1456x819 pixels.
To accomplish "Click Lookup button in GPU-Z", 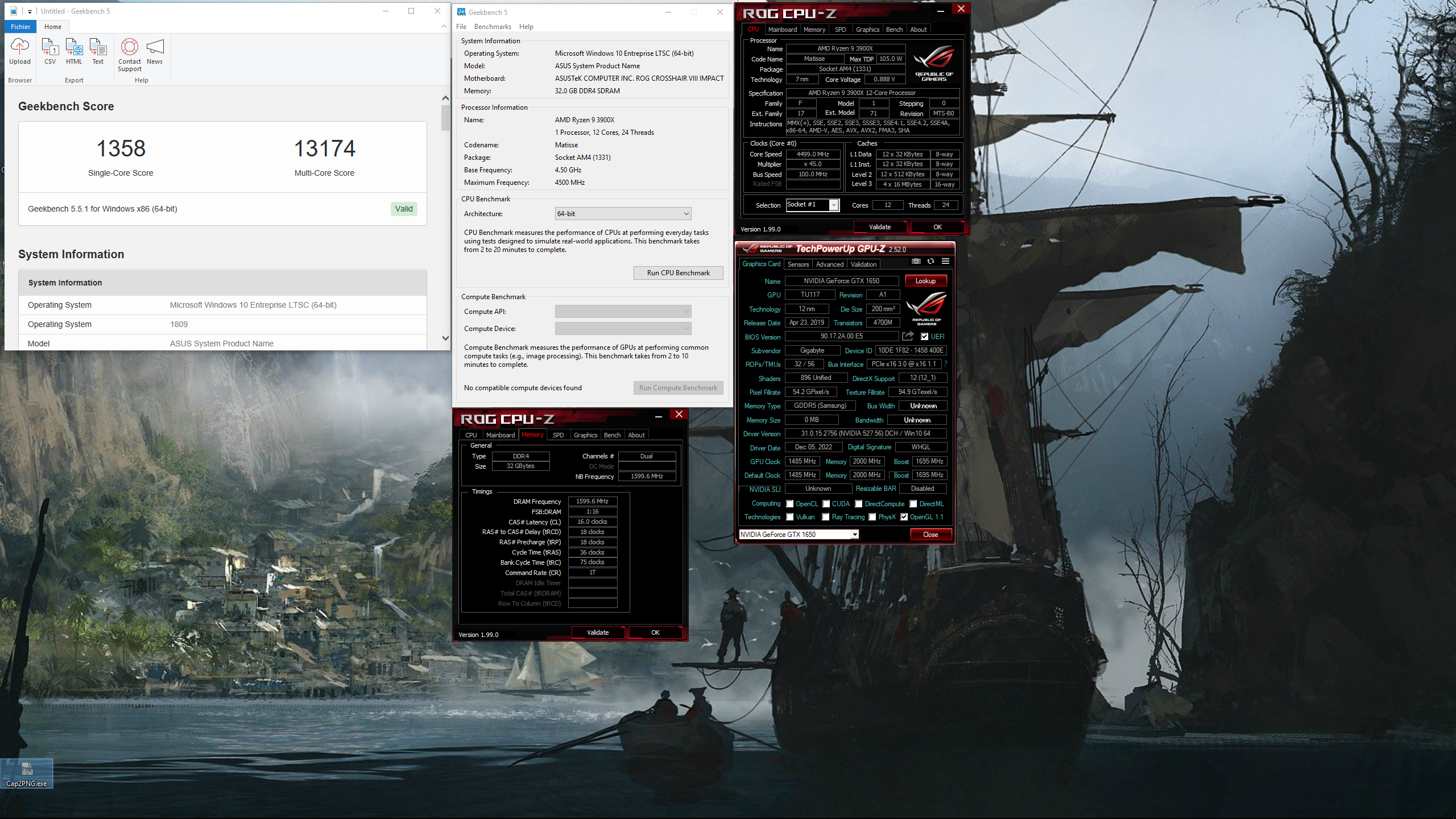I will [925, 281].
